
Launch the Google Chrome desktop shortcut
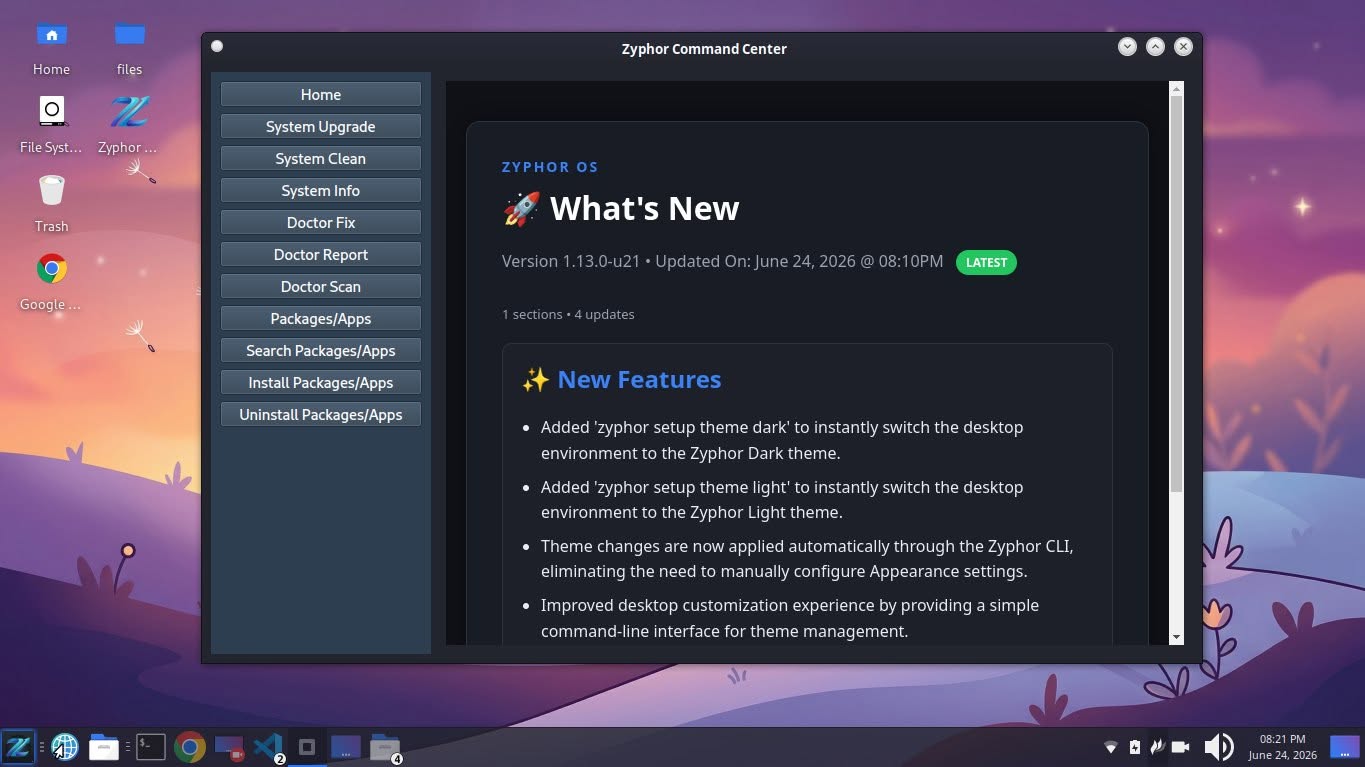(51, 282)
